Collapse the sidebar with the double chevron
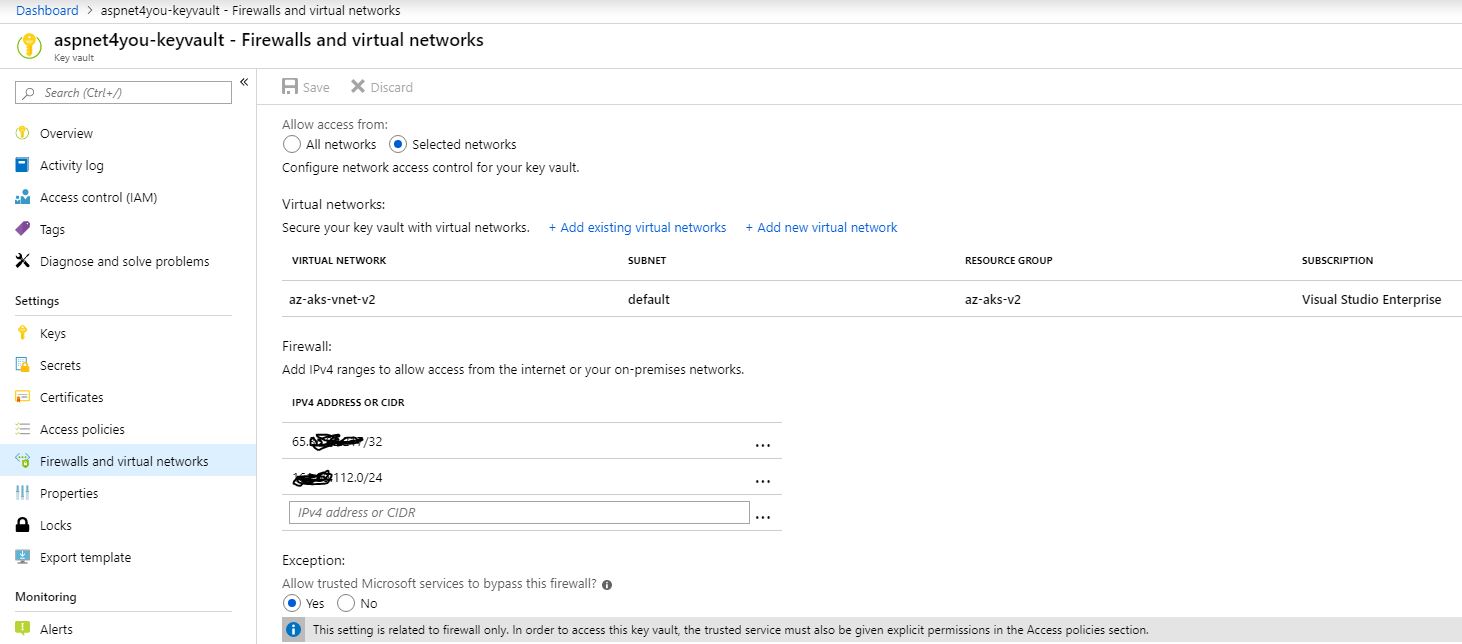 (244, 82)
